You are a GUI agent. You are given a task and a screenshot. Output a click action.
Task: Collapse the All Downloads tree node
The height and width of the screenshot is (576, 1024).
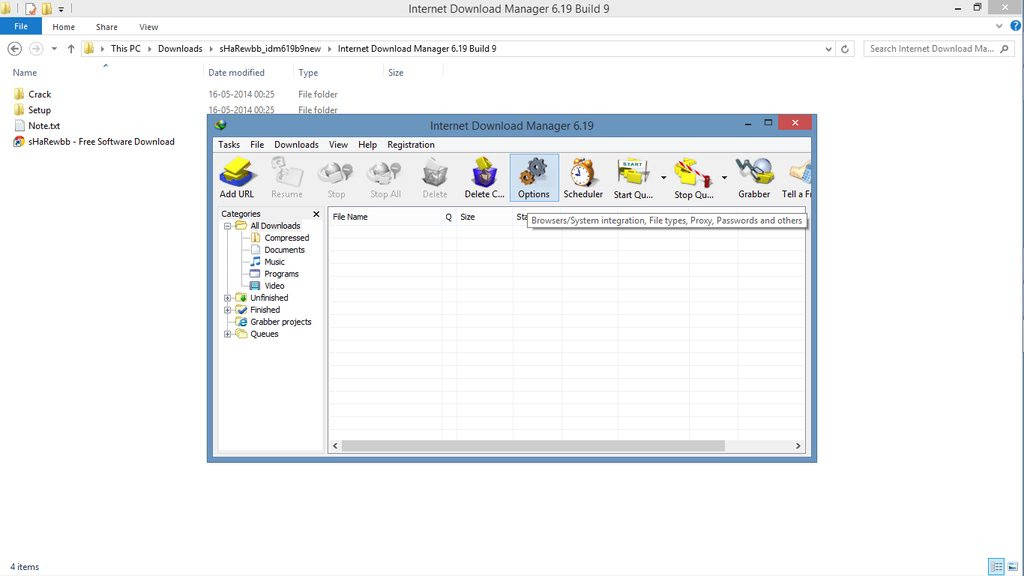(x=227, y=226)
